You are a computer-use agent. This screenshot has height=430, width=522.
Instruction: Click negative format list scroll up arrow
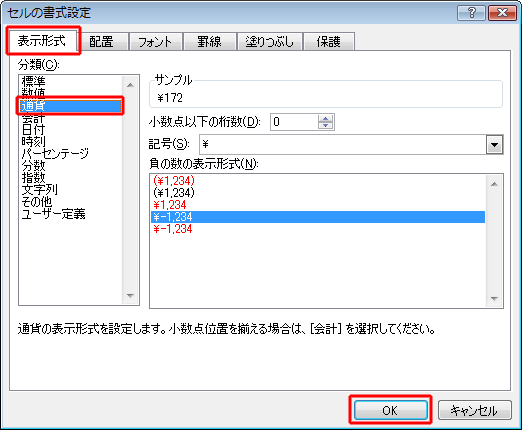(494, 184)
